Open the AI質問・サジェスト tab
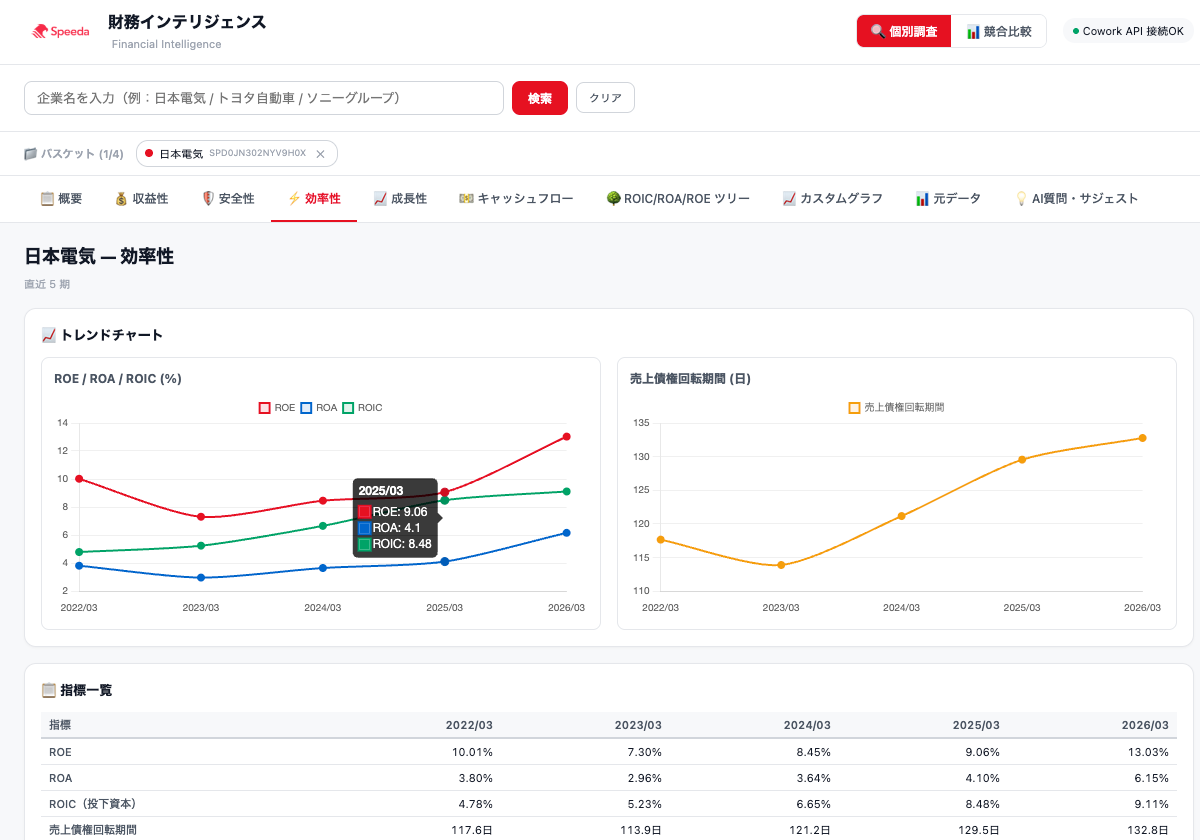 [x=1076, y=199]
